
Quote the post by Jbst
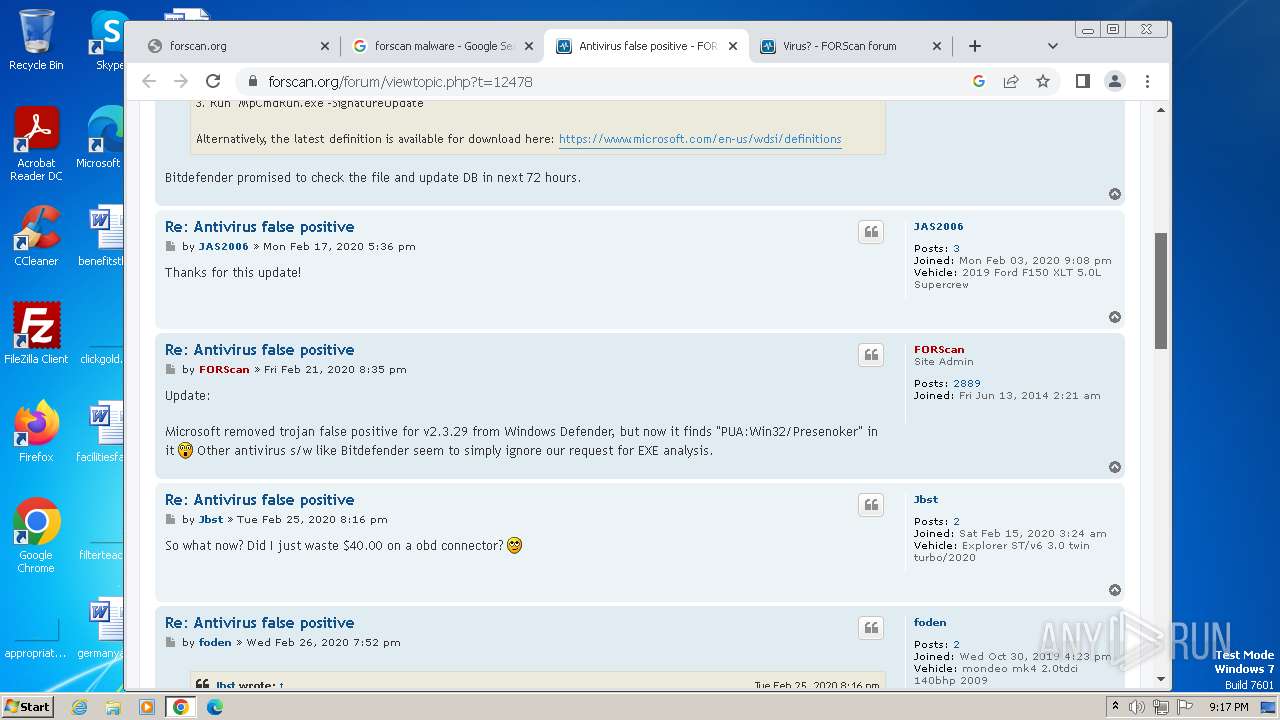tap(871, 505)
